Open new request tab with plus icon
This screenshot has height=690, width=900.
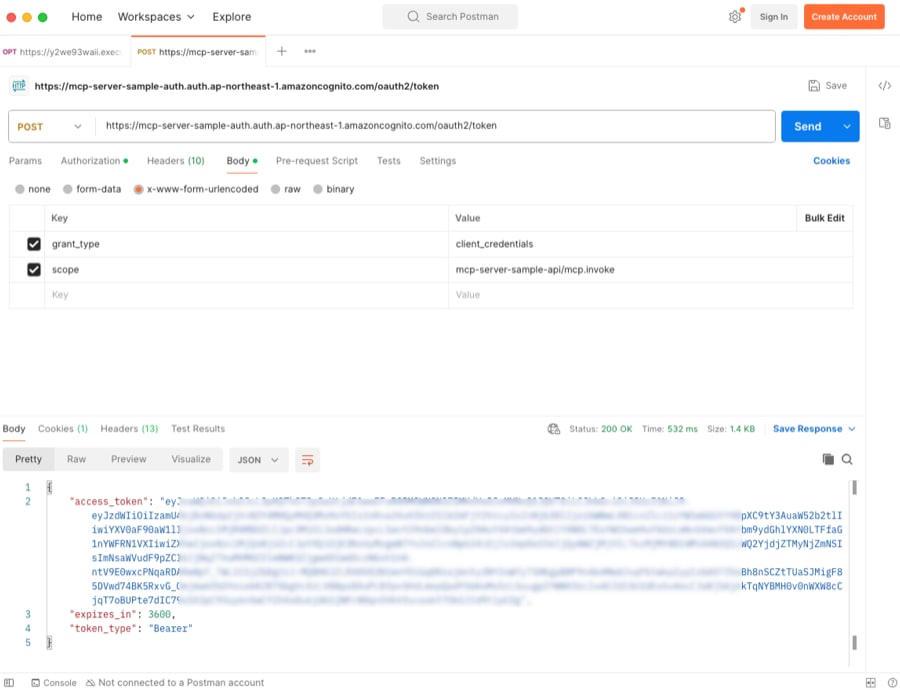(x=281, y=51)
